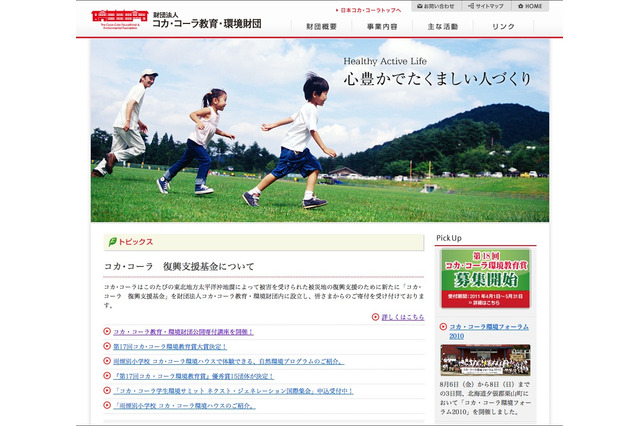
Task: Open the 自然環境プログラムのご紹介 topic link
Action: 229,362
